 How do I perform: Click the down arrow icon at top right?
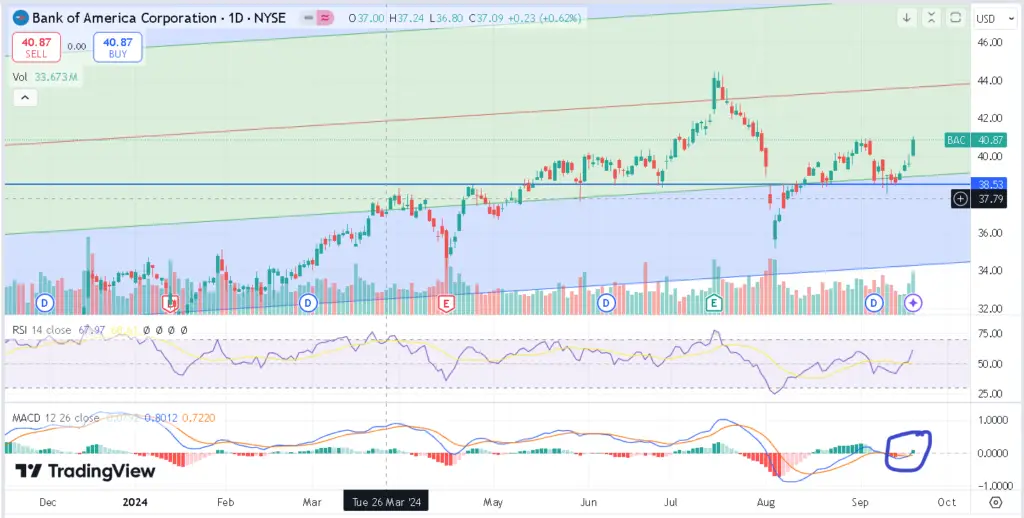tap(906, 18)
